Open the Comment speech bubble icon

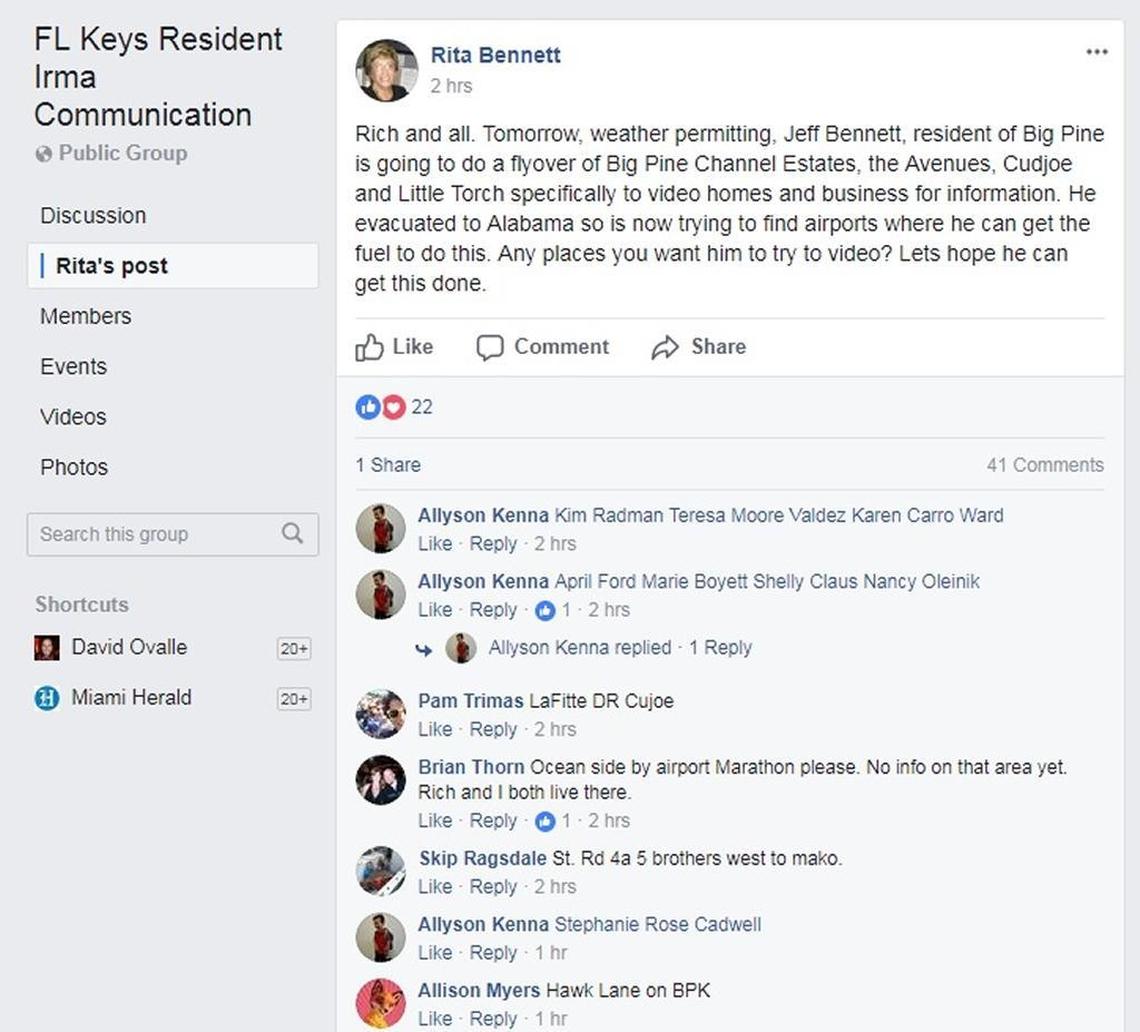(x=491, y=347)
